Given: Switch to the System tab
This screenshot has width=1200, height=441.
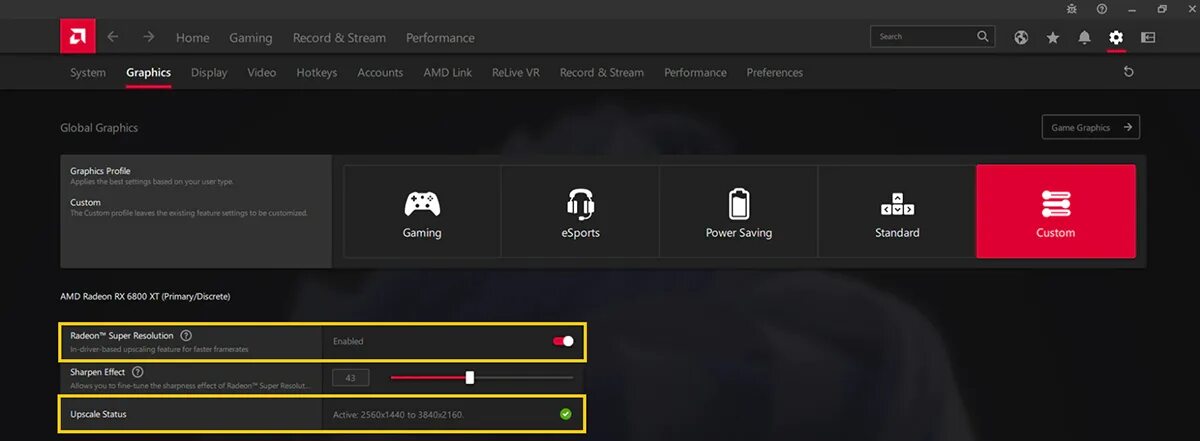Looking at the screenshot, I should pos(88,72).
